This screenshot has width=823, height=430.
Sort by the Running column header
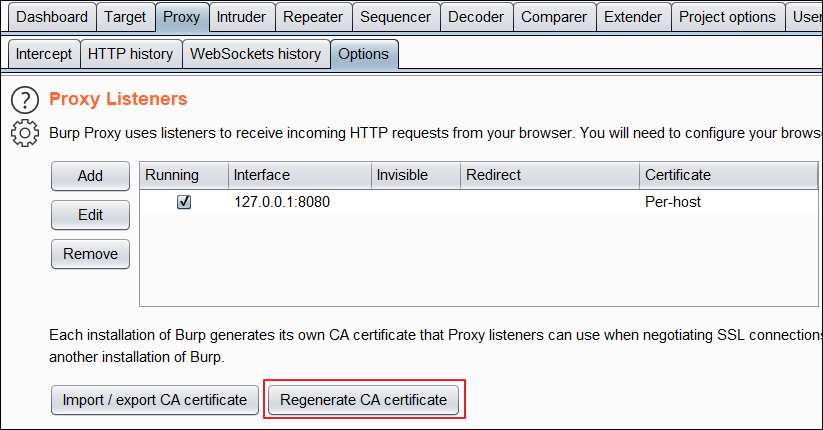pos(184,175)
